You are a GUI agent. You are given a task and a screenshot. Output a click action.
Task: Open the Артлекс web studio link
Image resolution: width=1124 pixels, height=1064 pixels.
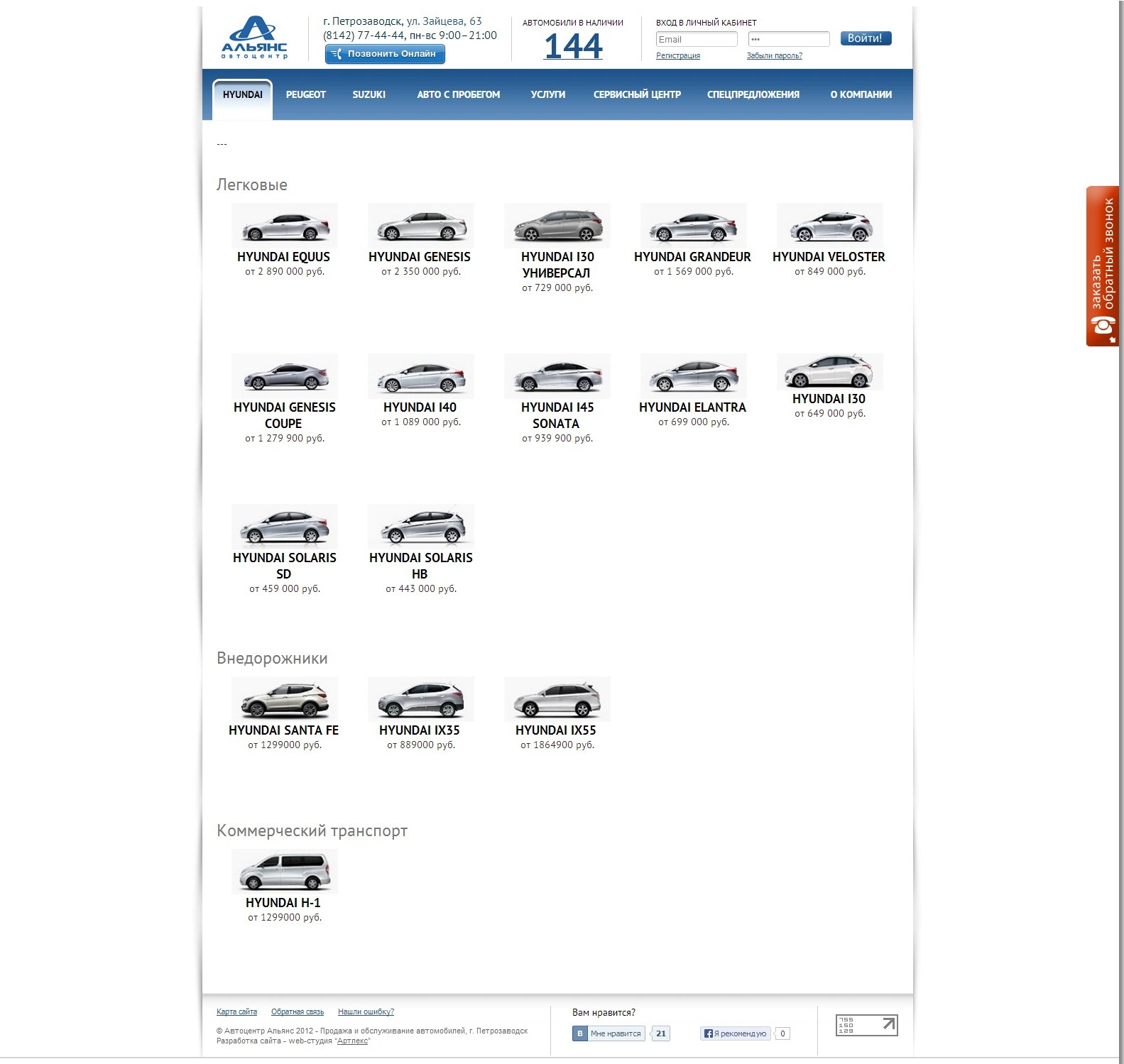(x=353, y=1041)
